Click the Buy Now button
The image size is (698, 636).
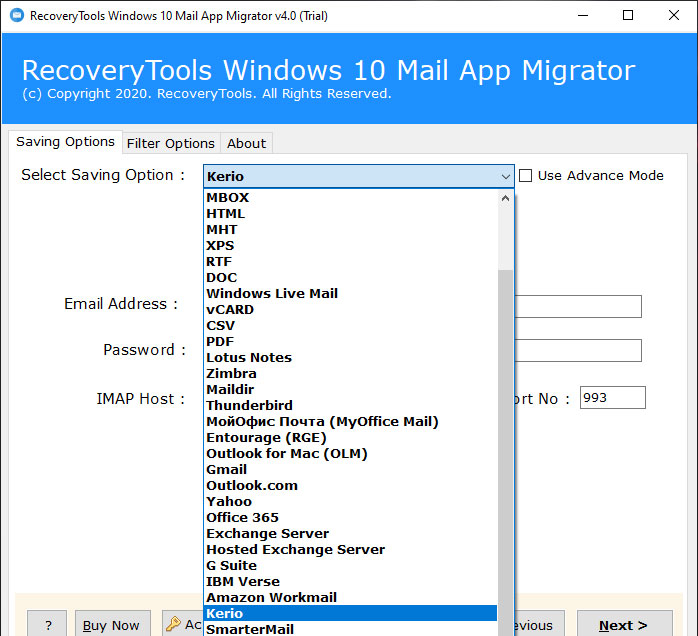(x=113, y=624)
